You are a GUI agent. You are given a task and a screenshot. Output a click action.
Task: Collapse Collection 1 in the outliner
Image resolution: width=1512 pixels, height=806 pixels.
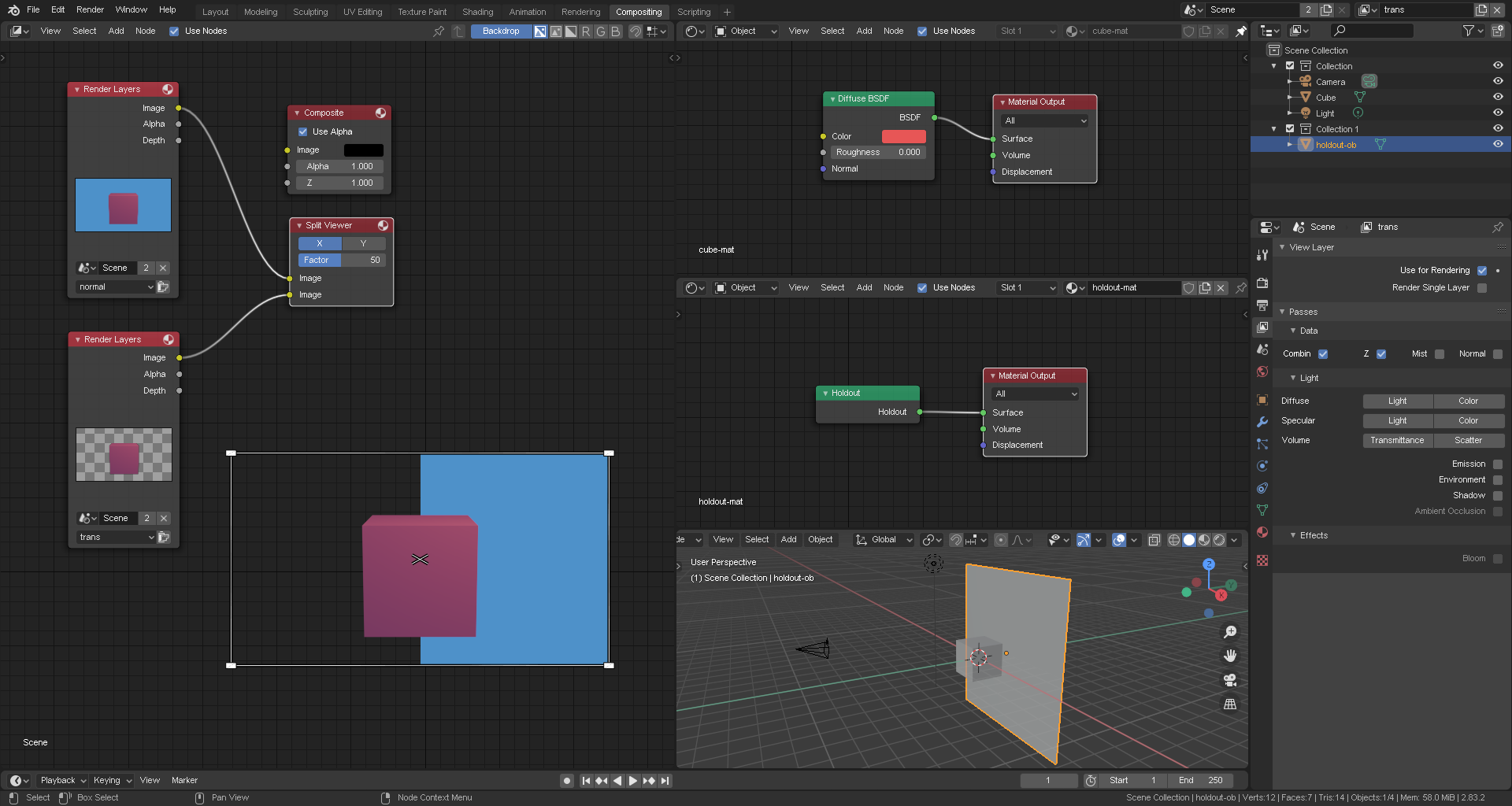click(1274, 129)
